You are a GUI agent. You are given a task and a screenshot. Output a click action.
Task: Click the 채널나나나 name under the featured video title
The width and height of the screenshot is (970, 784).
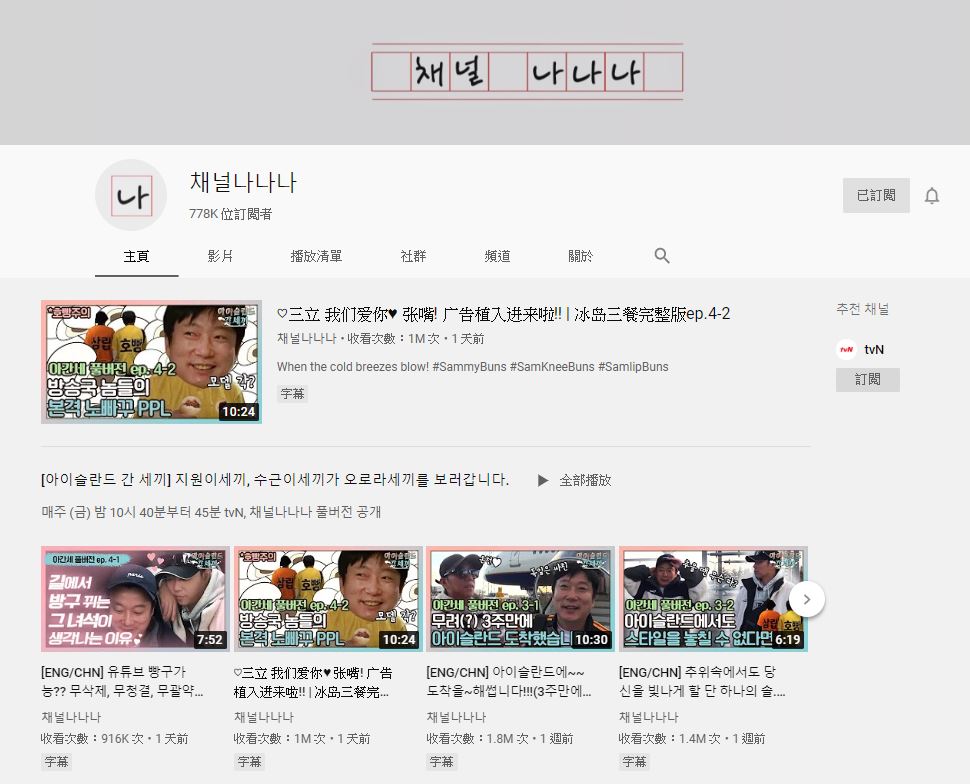(x=307, y=338)
